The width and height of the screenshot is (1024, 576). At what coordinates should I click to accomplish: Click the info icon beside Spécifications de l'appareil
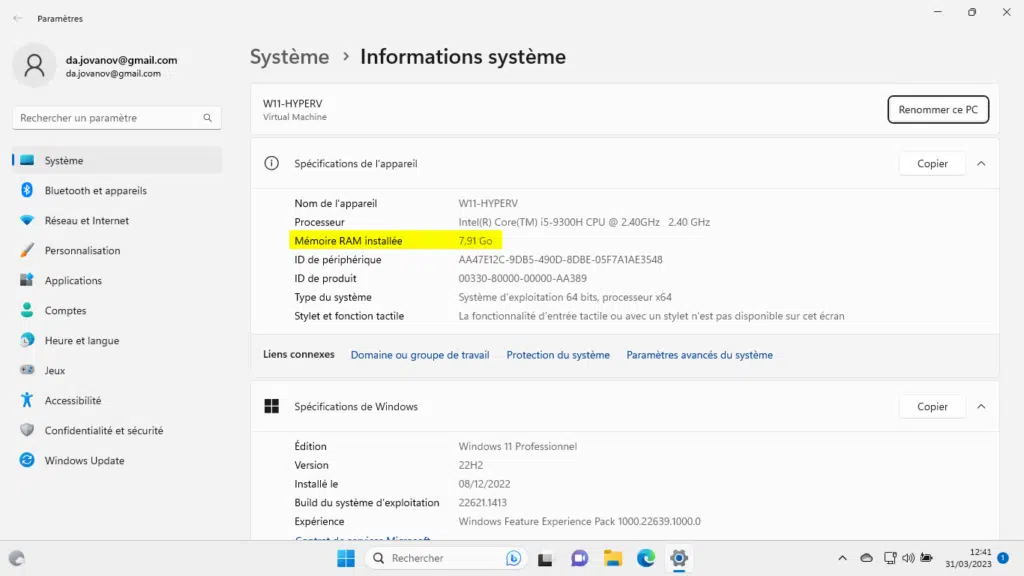(272, 164)
